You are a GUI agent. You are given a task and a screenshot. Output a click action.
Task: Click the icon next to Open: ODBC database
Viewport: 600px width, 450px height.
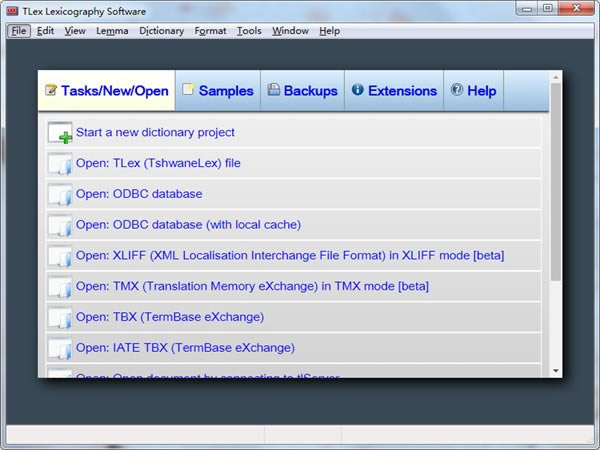pyautogui.click(x=60, y=194)
